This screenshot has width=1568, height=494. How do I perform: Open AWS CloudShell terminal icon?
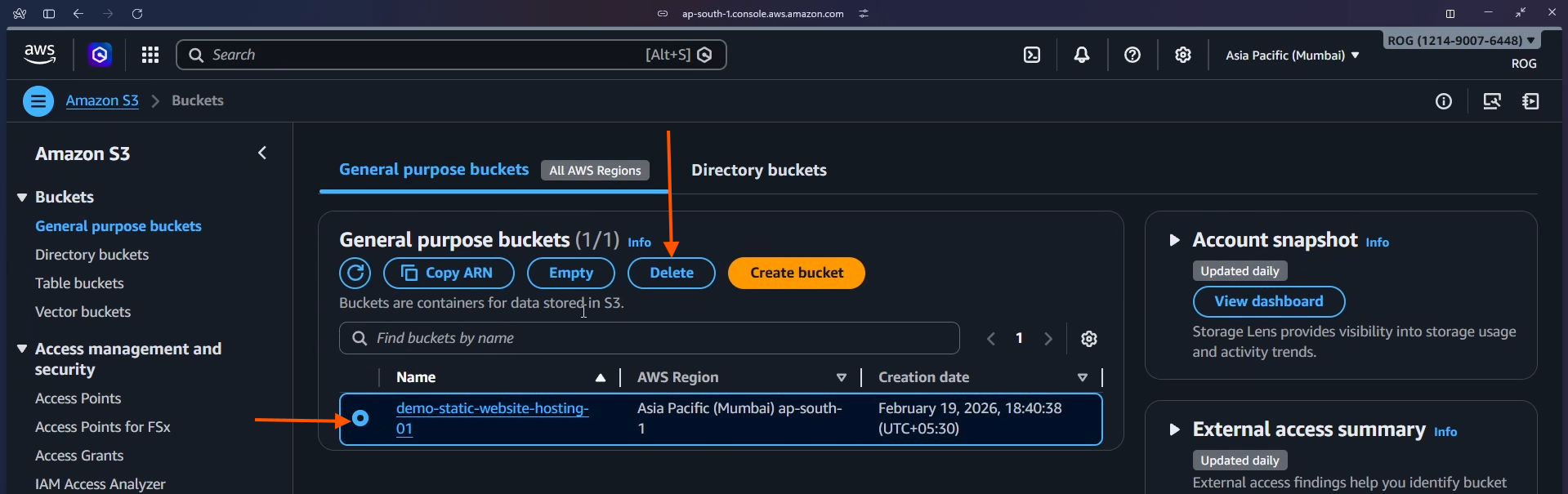tap(1032, 55)
